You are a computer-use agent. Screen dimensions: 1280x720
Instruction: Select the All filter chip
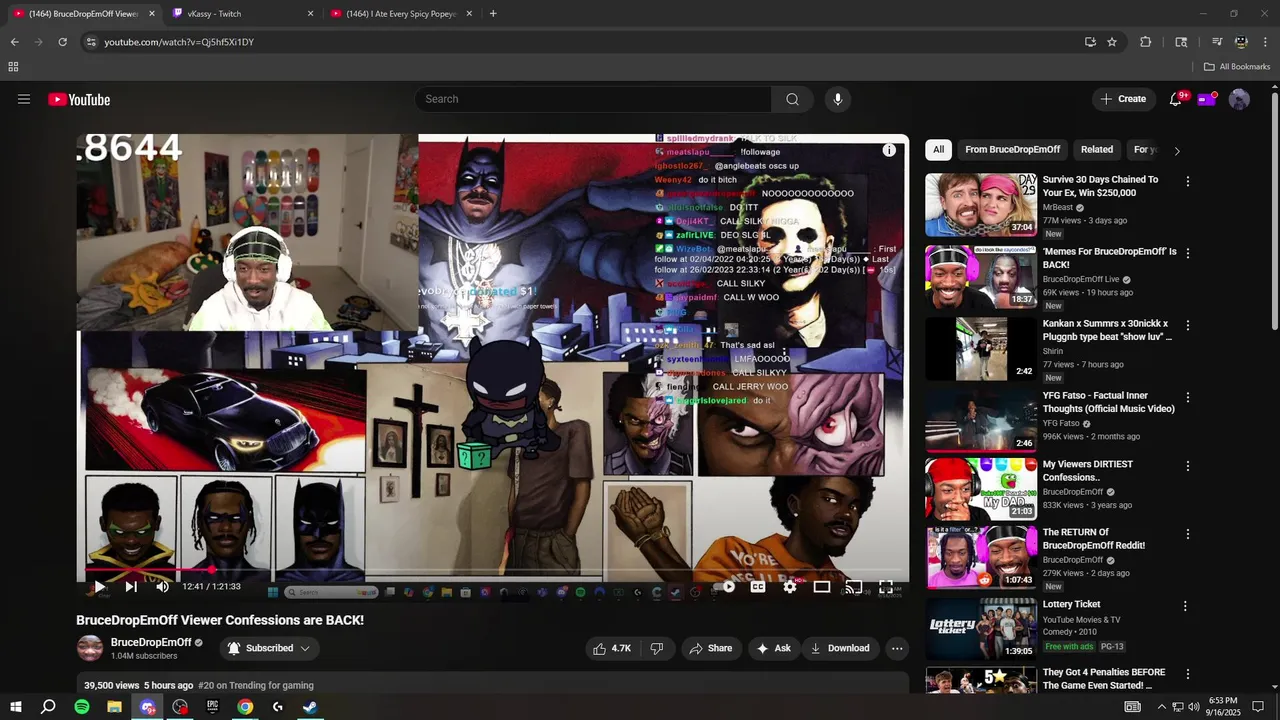(x=938, y=150)
